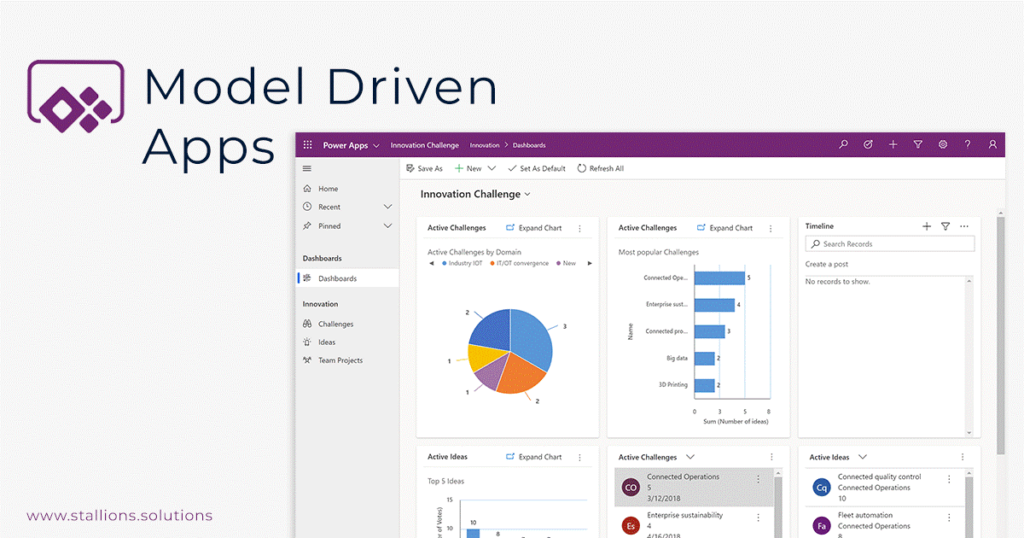Click the Home icon in sidebar

308,188
